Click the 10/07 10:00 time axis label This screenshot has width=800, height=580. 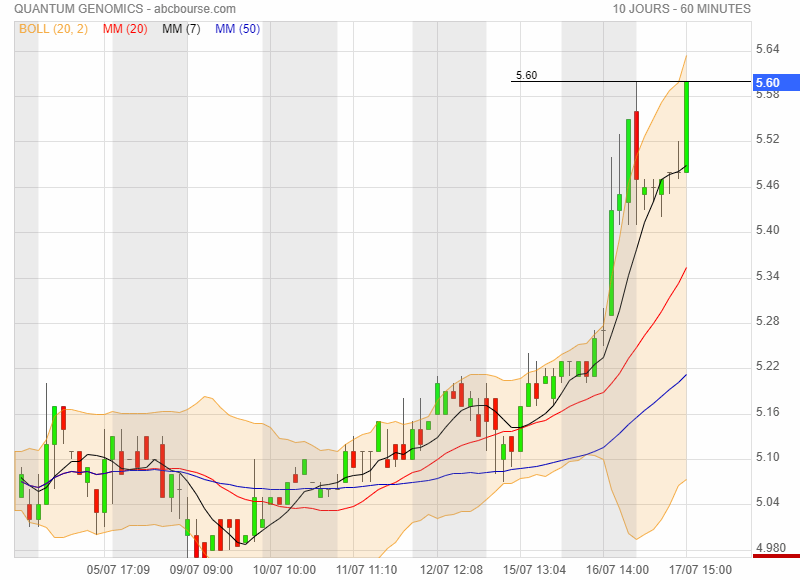pos(284,570)
